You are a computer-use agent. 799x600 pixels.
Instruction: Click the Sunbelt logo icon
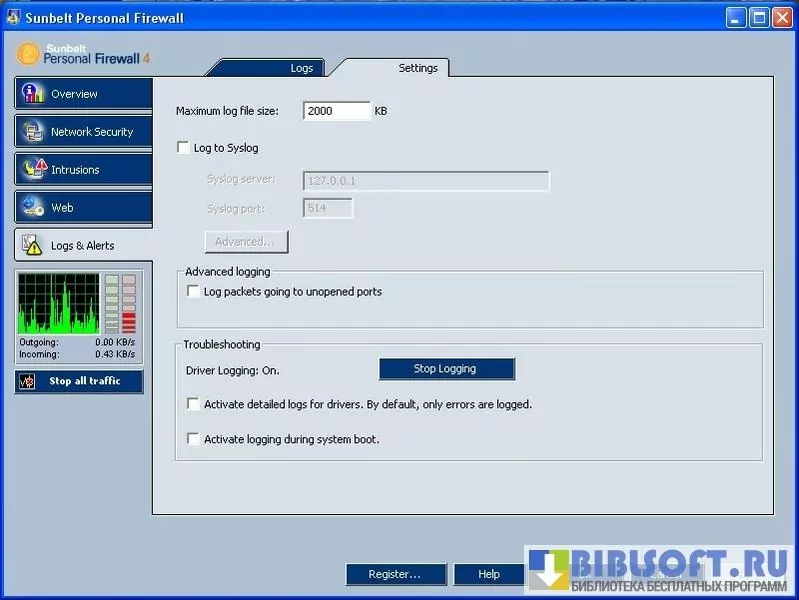(x=29, y=54)
